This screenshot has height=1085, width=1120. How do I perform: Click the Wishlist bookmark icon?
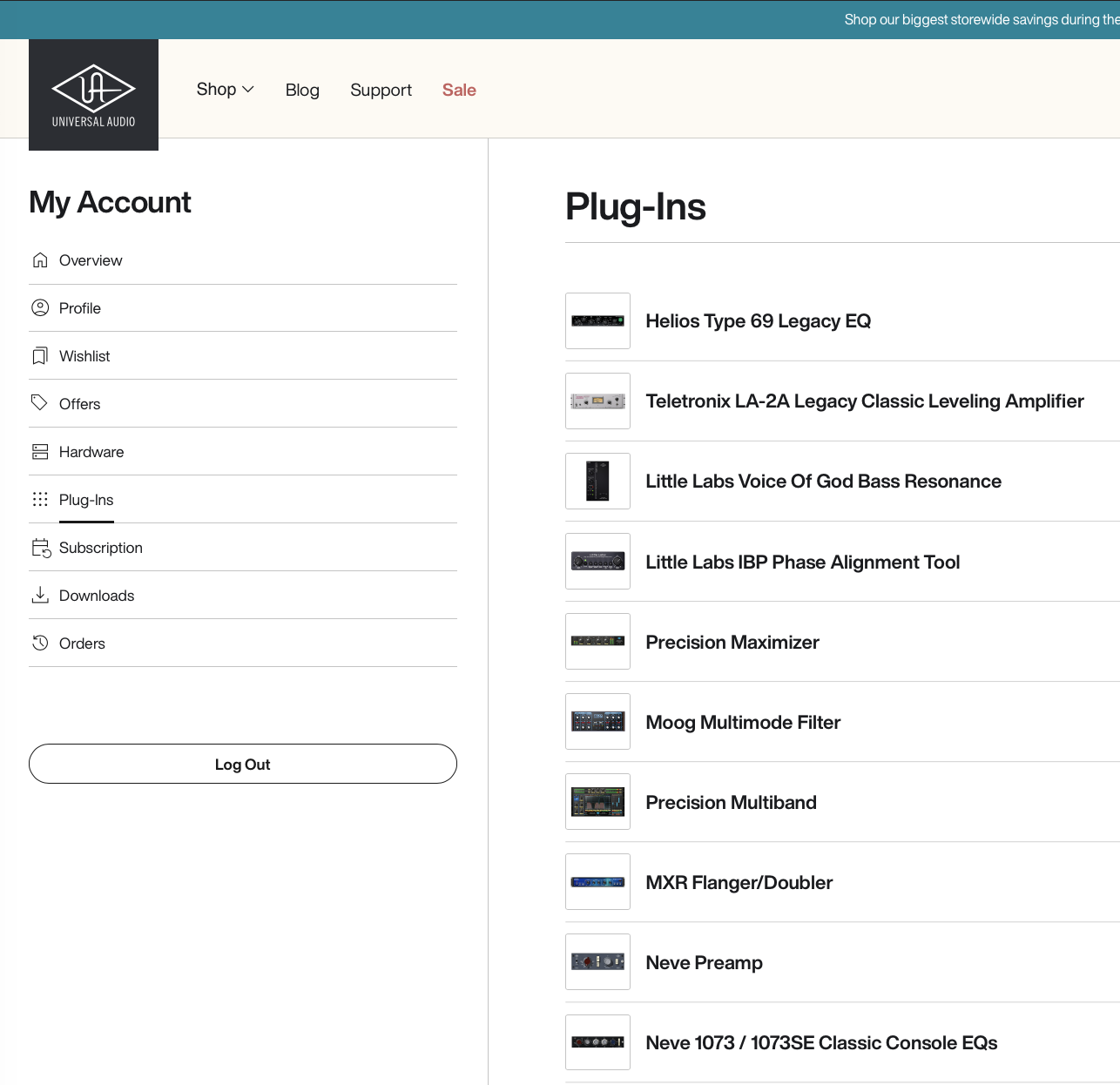tap(40, 356)
